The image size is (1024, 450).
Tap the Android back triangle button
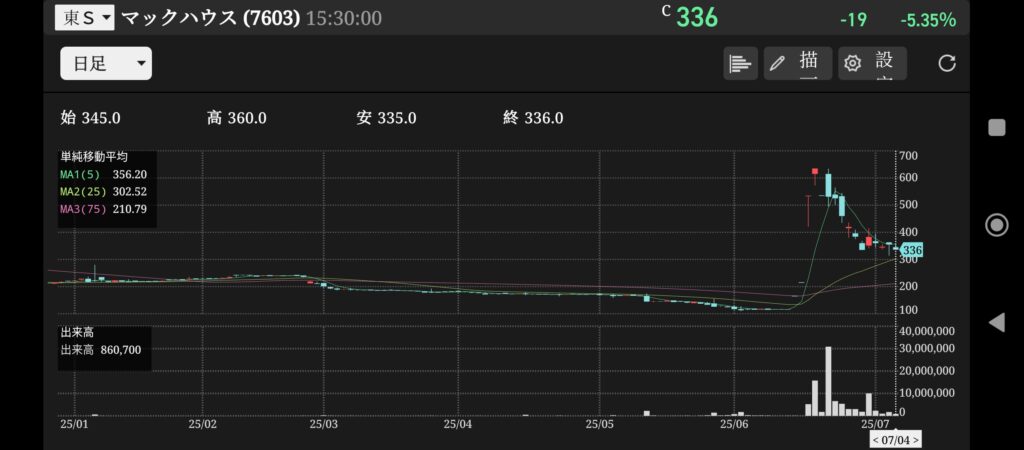coord(996,323)
